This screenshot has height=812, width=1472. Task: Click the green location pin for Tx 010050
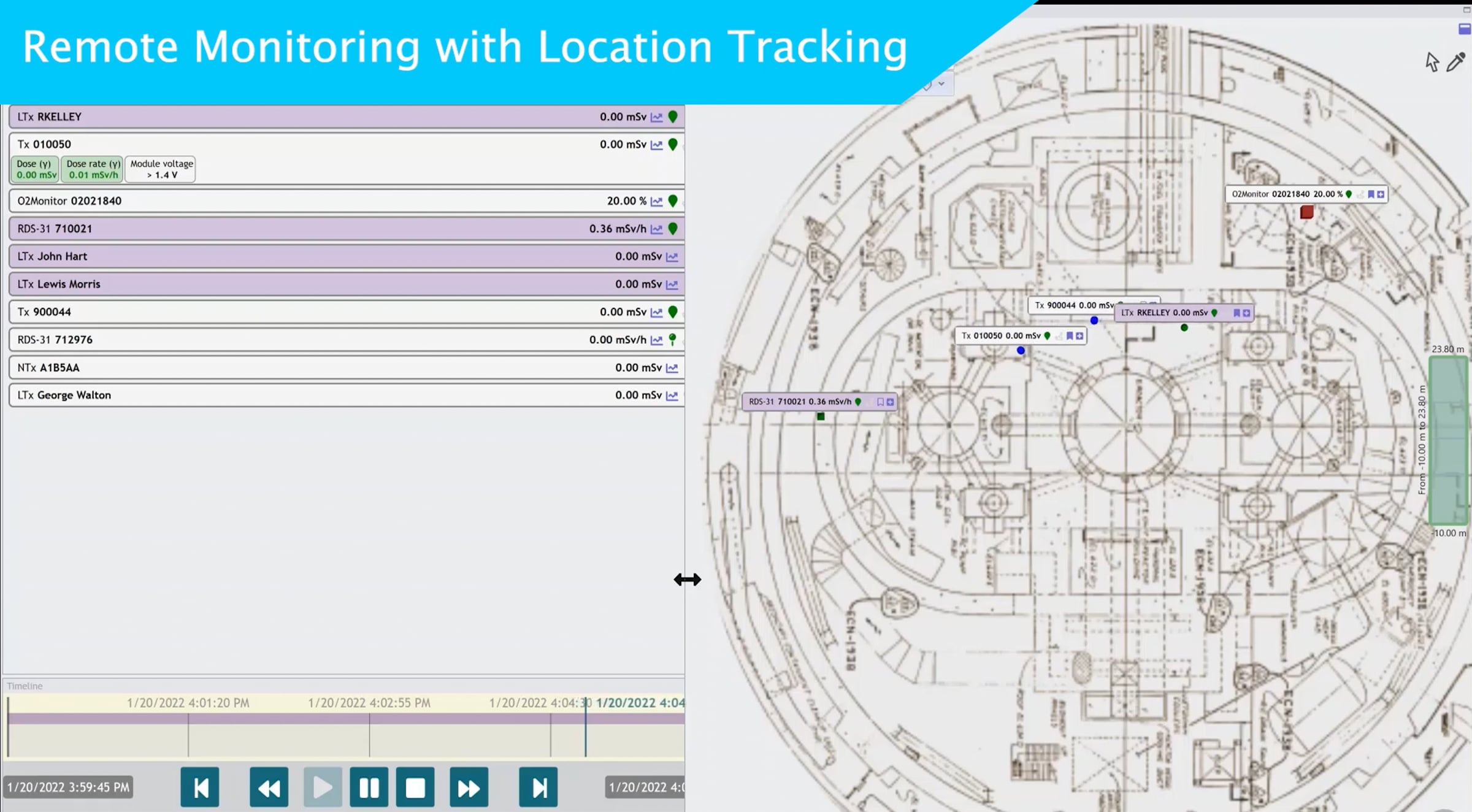click(x=673, y=145)
